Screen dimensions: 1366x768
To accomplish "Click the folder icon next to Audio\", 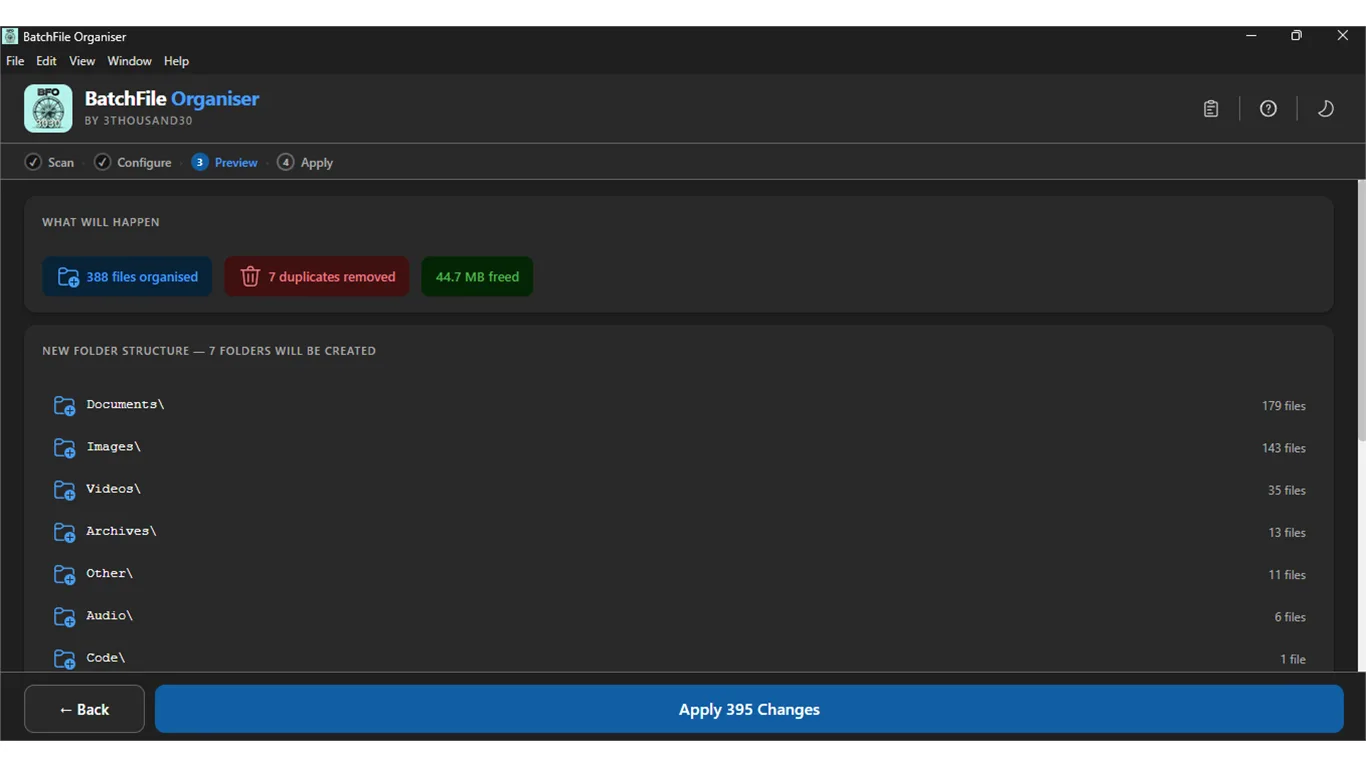I will click(x=64, y=617).
